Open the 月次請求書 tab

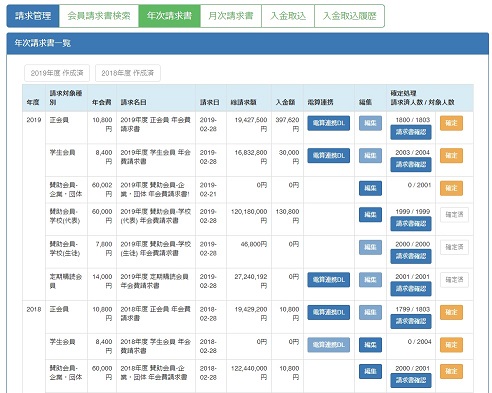pyautogui.click(x=231, y=16)
